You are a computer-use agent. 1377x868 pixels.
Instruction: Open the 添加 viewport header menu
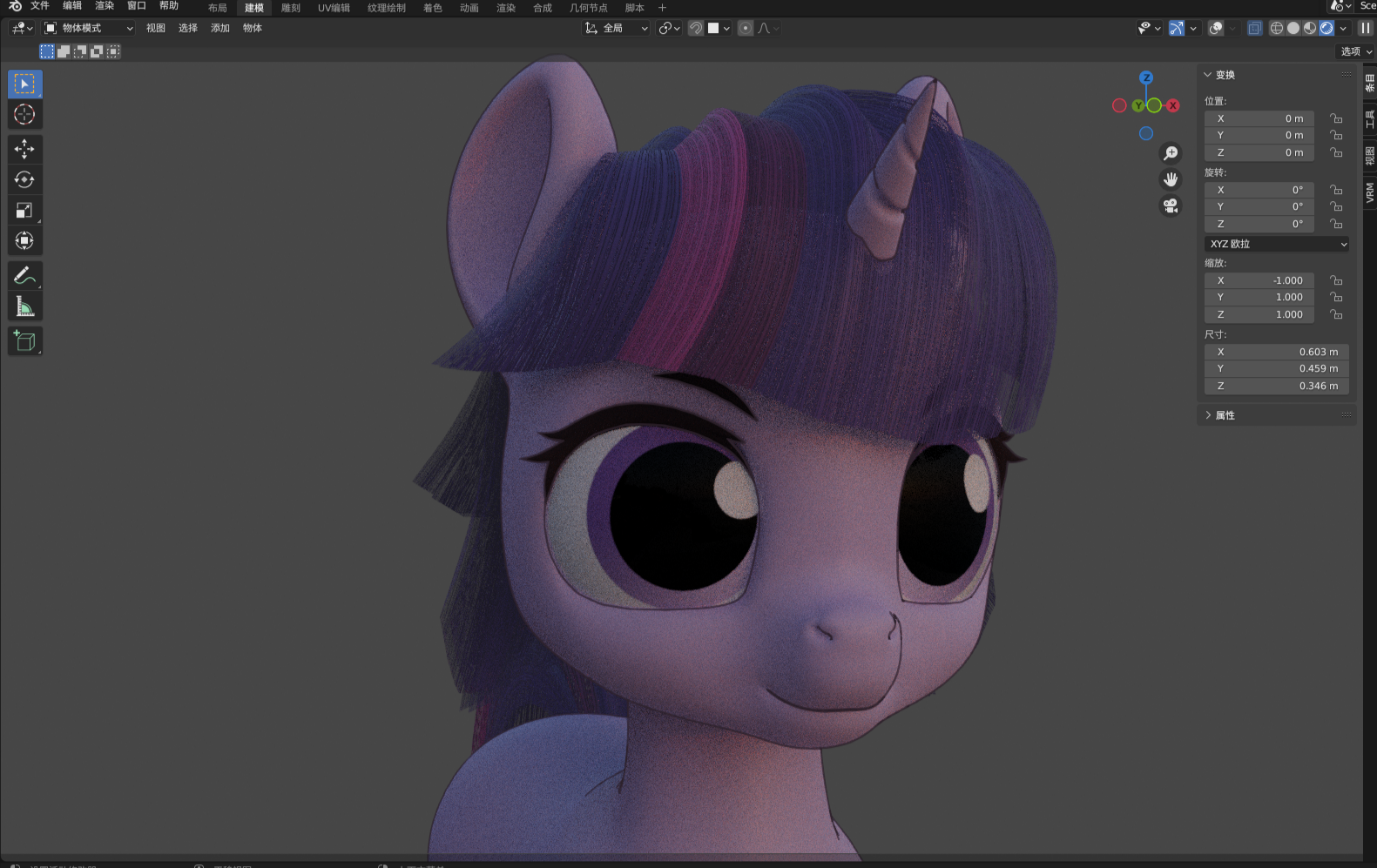click(x=220, y=28)
